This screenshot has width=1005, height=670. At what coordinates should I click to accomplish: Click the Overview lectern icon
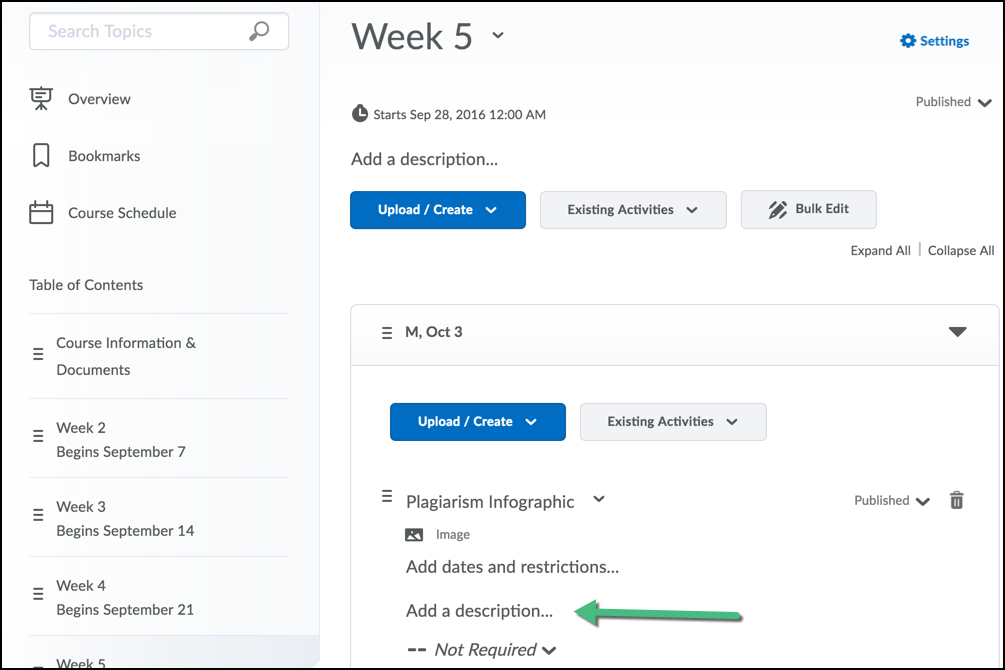coord(40,98)
